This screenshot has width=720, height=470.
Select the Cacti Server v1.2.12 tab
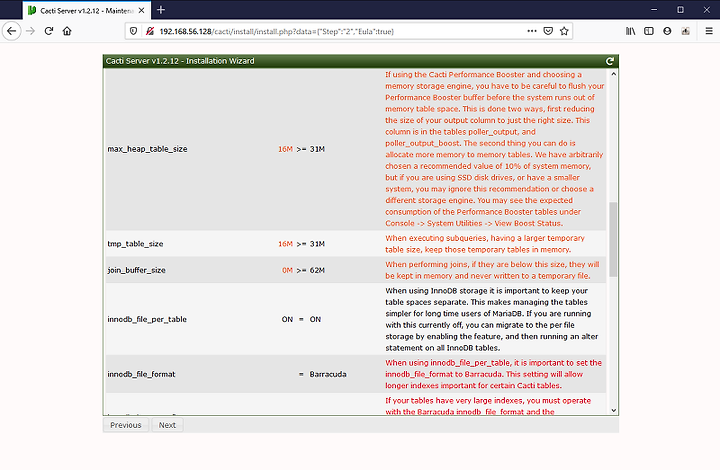pos(86,10)
